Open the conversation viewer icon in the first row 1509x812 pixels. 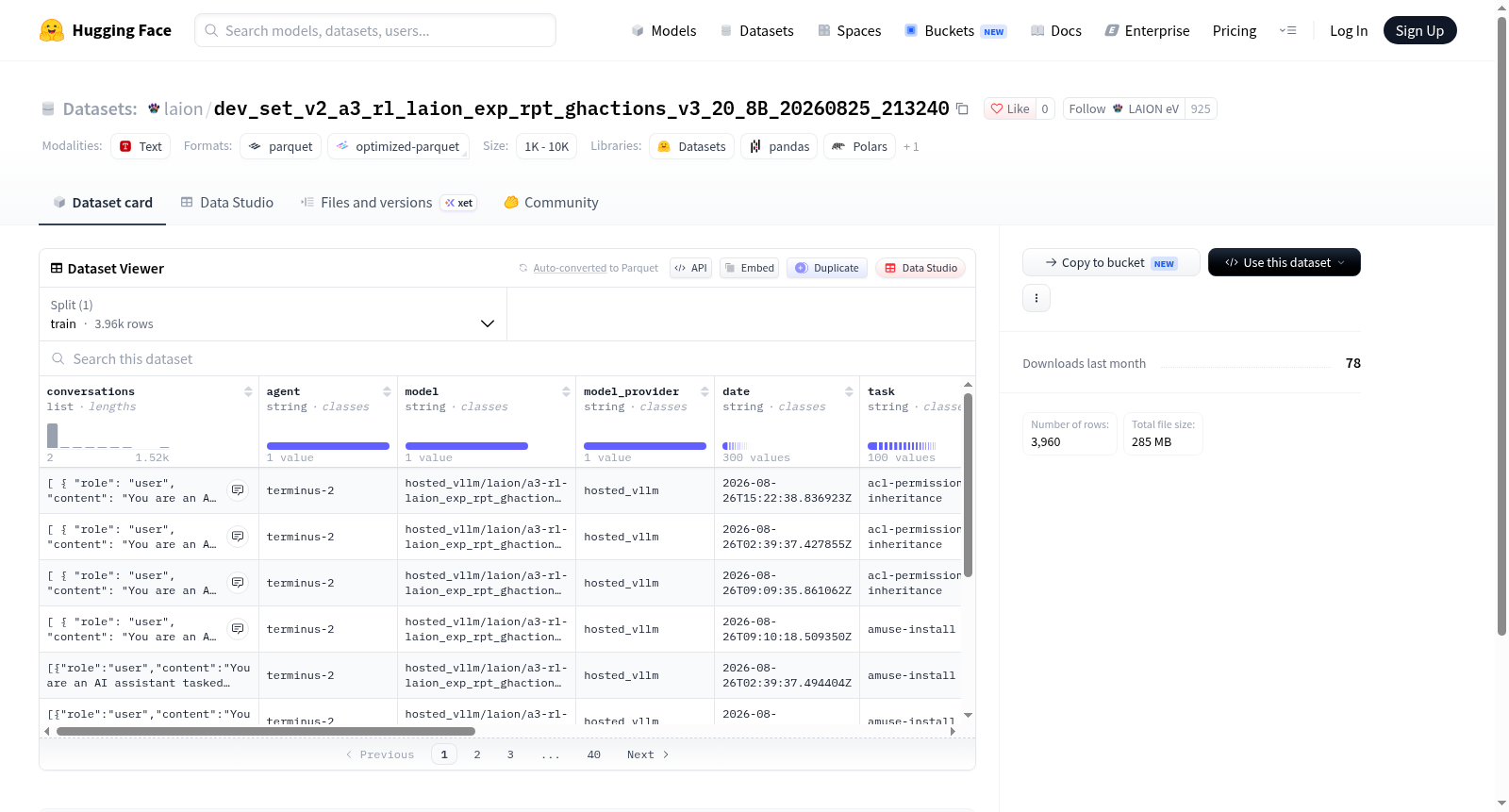(238, 490)
